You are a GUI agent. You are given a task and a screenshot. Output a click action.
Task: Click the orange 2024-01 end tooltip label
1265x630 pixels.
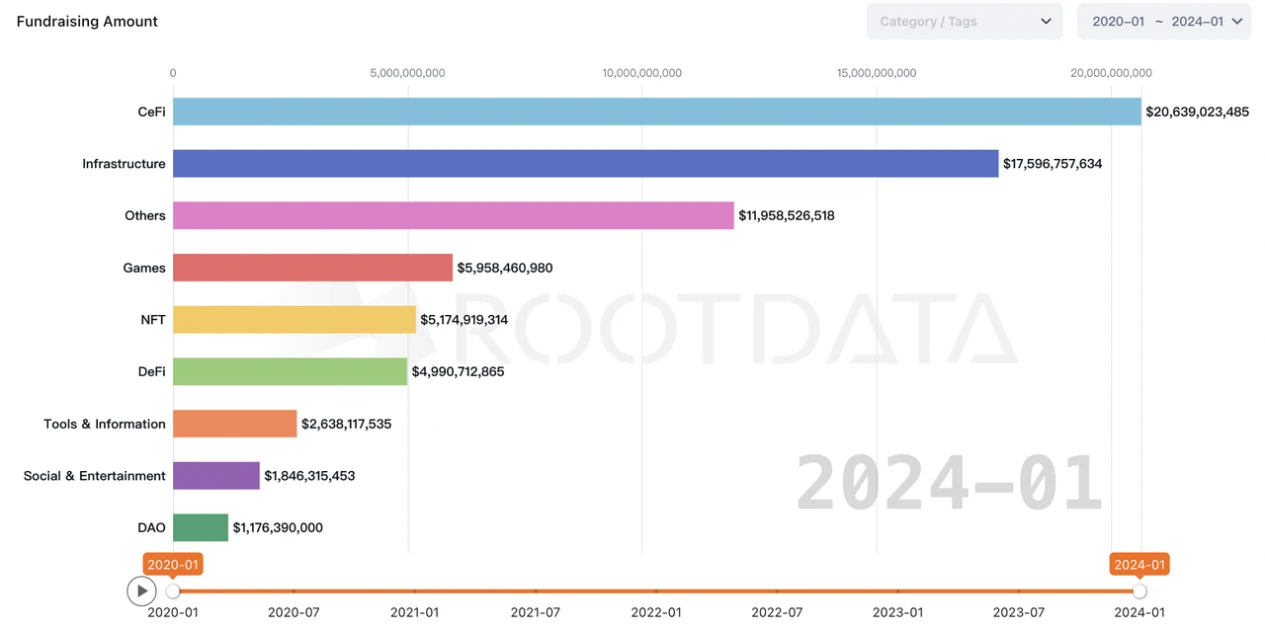coord(1139,564)
